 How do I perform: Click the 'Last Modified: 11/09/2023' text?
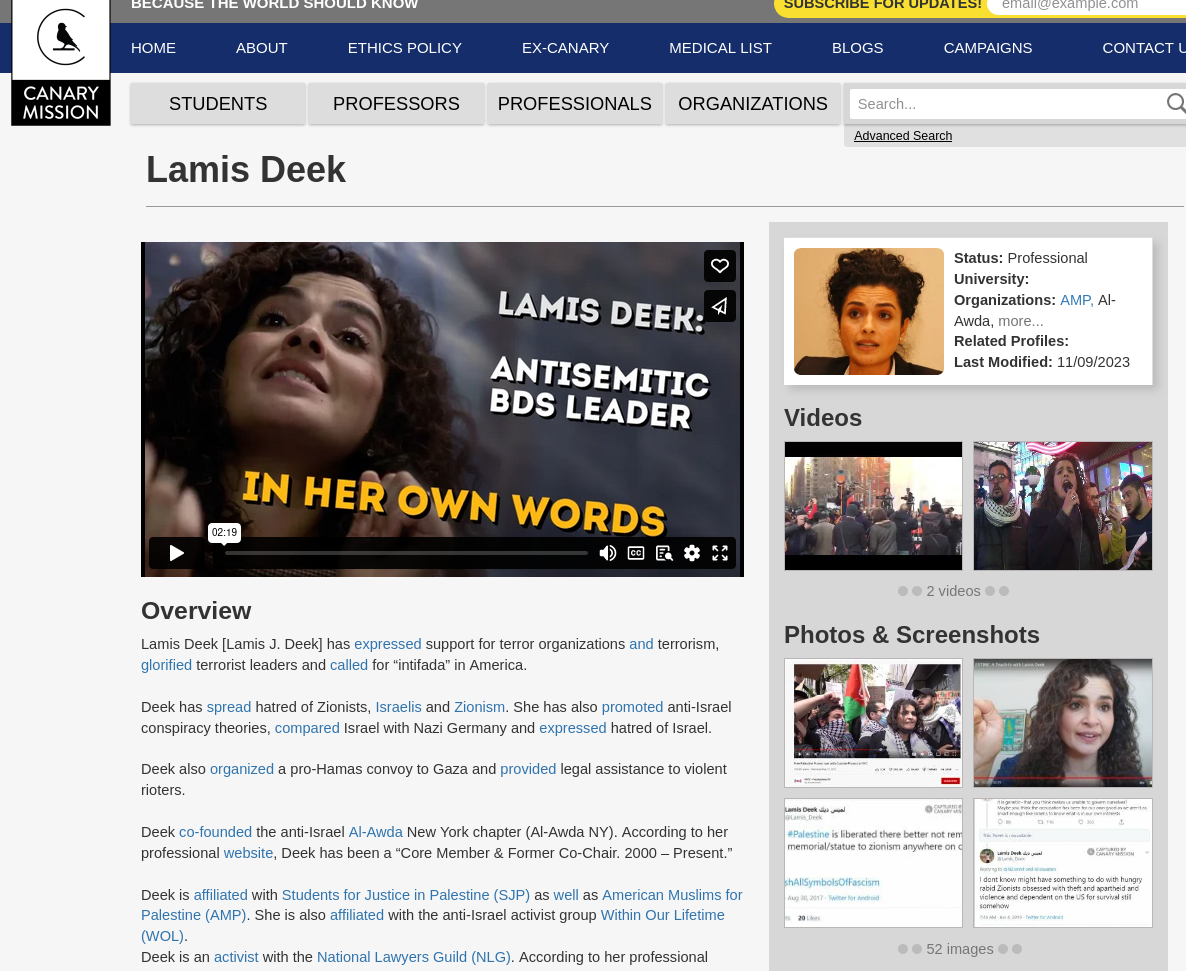pyautogui.click(x=1042, y=362)
